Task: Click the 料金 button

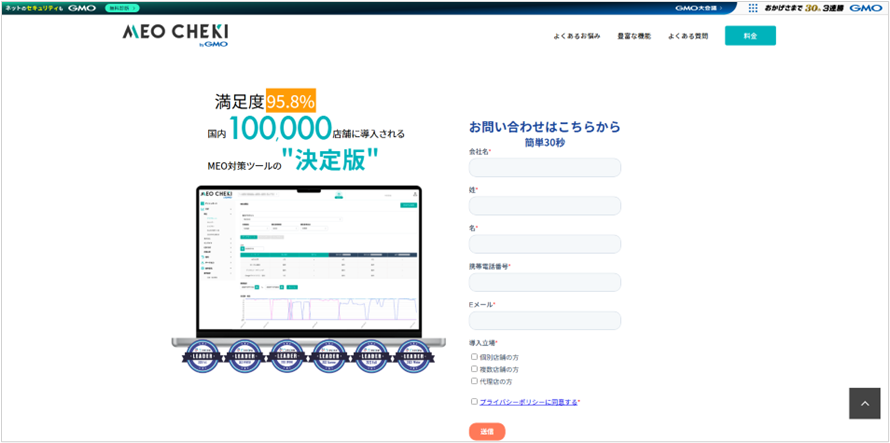Action: click(750, 35)
